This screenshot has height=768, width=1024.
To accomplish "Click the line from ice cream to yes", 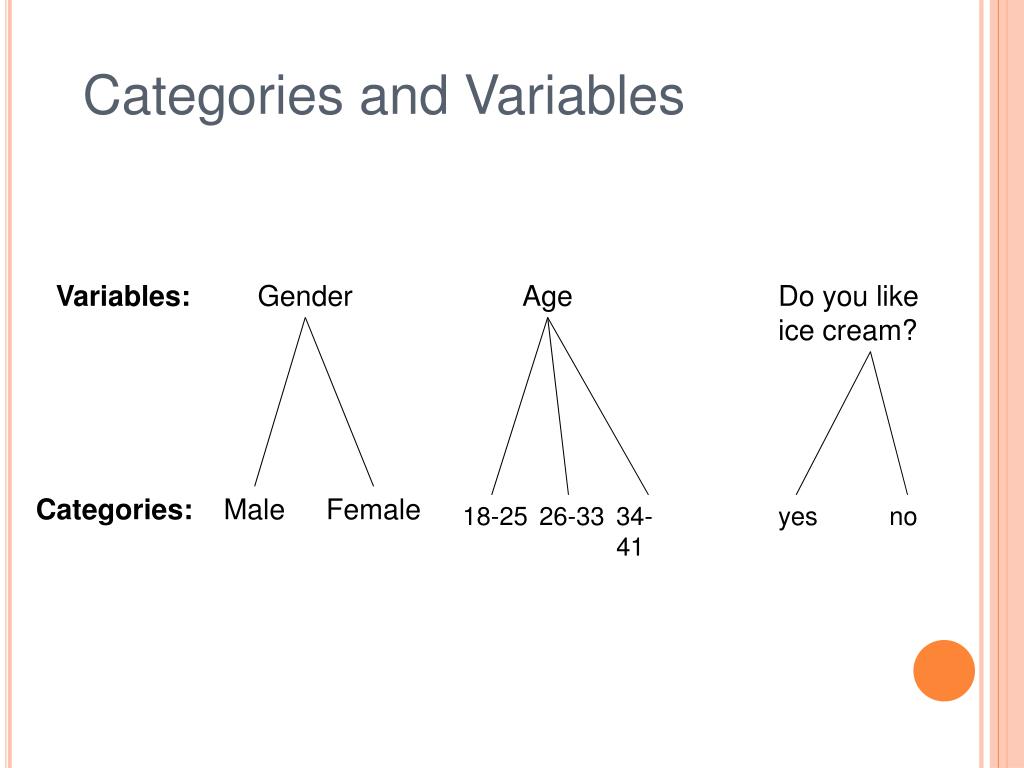I will point(833,423).
